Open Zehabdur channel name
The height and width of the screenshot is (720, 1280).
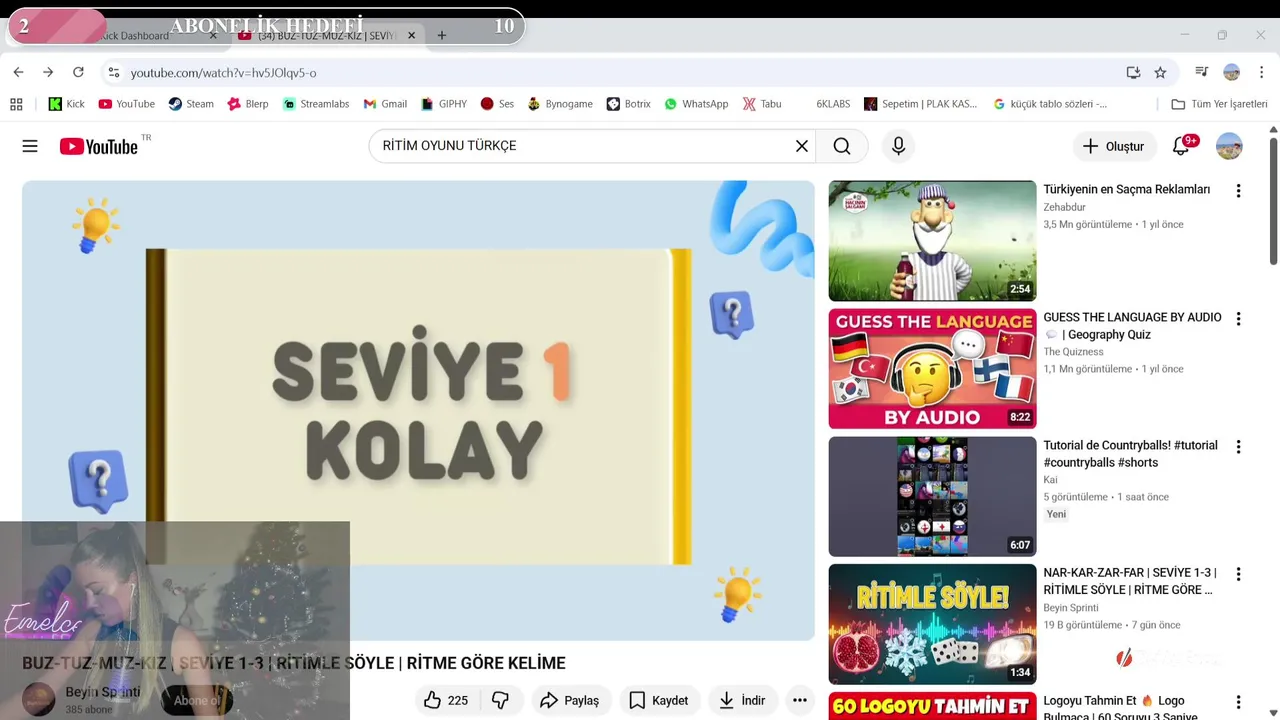tap(1064, 207)
